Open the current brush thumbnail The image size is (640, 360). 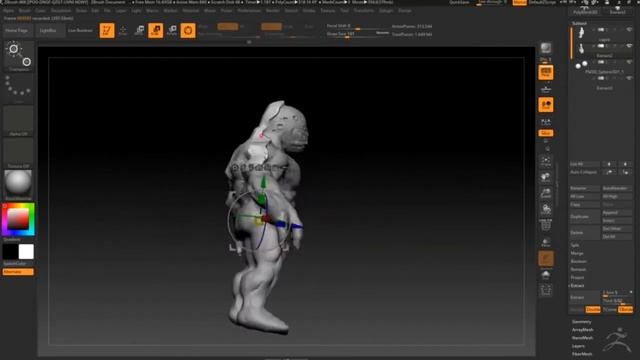18,56
